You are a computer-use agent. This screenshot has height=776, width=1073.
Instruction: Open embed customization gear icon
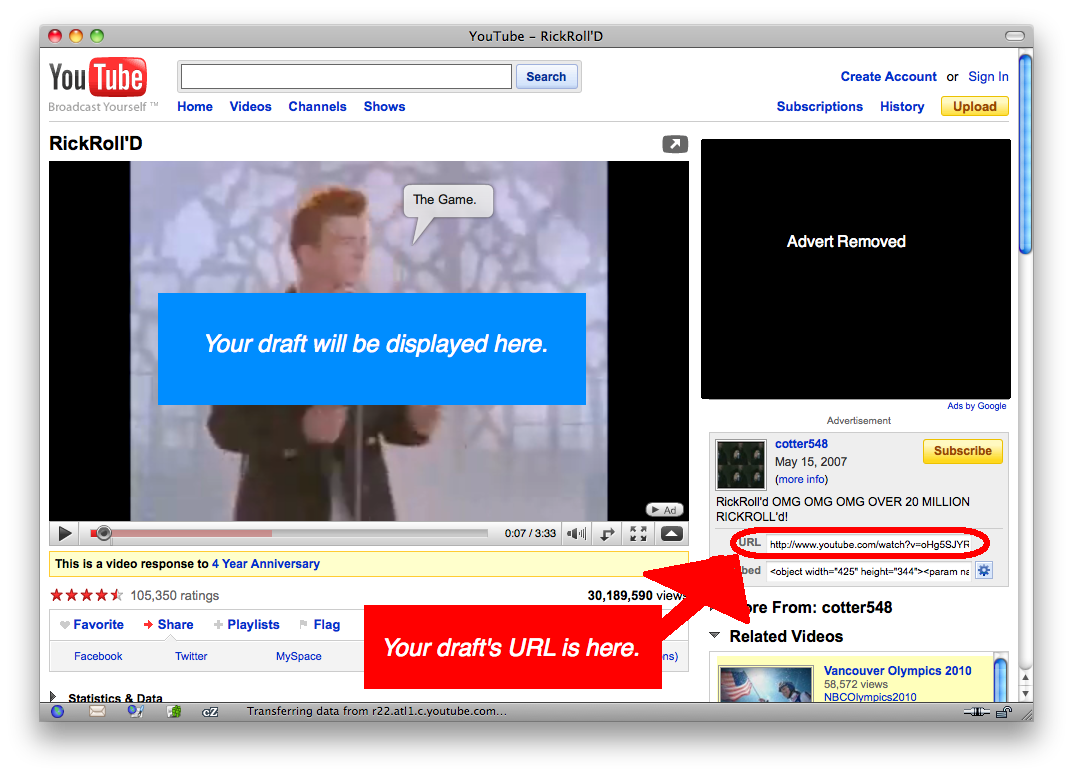(x=984, y=571)
